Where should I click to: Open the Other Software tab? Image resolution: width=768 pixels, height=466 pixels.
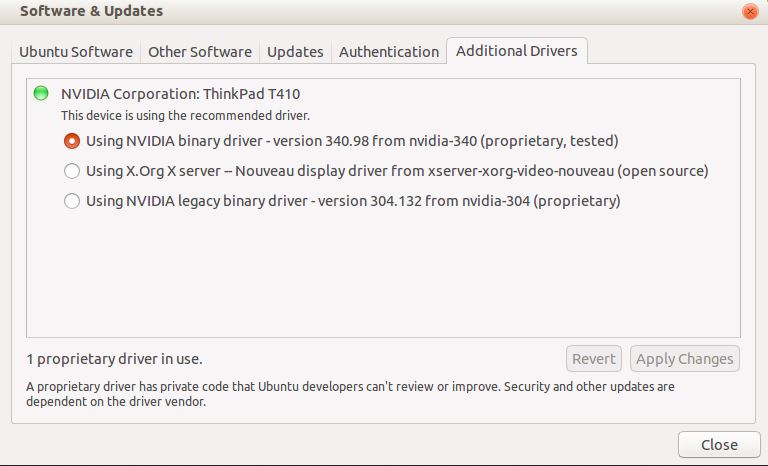(200, 52)
